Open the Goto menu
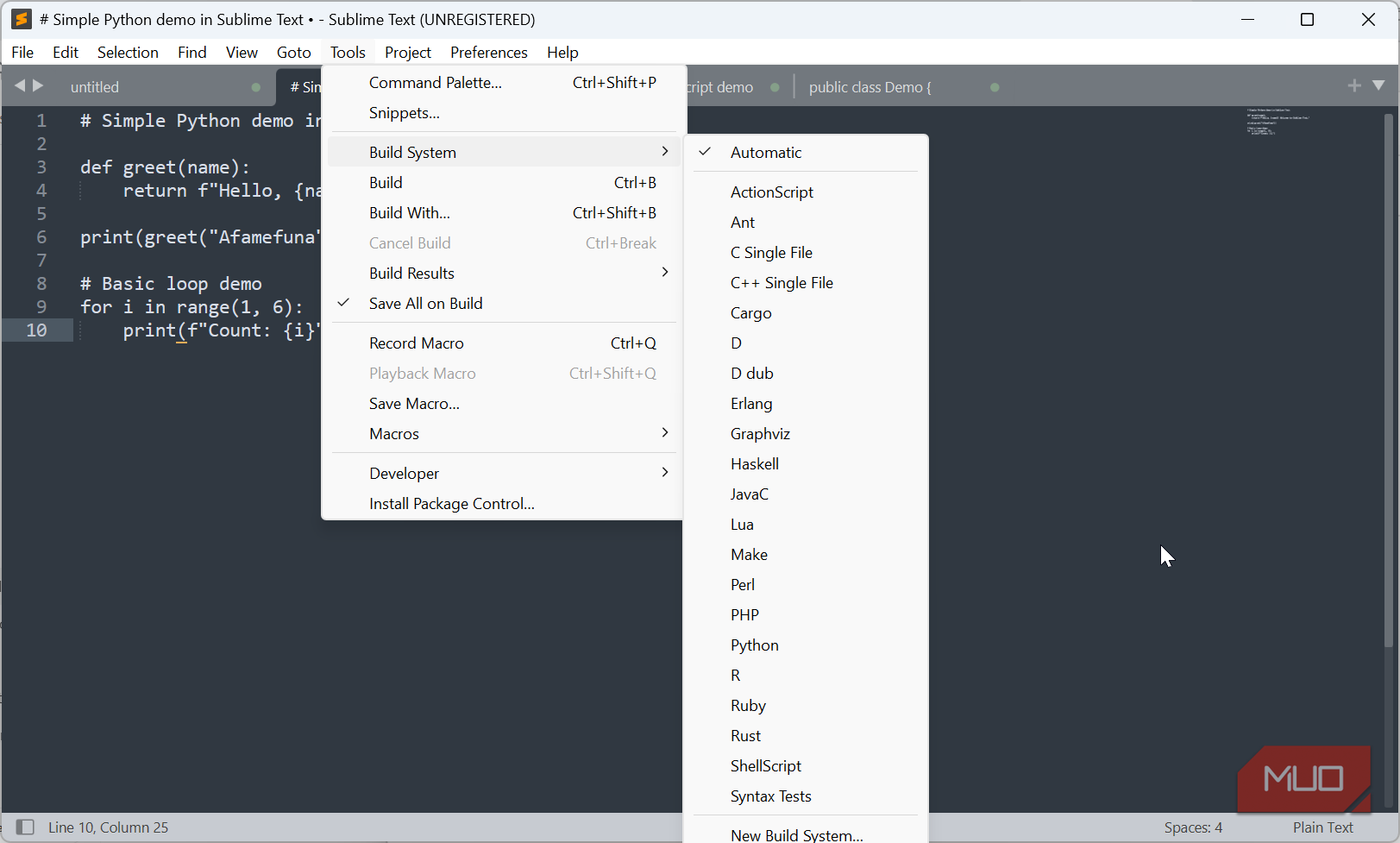The image size is (1400, 843). pyautogui.click(x=293, y=53)
